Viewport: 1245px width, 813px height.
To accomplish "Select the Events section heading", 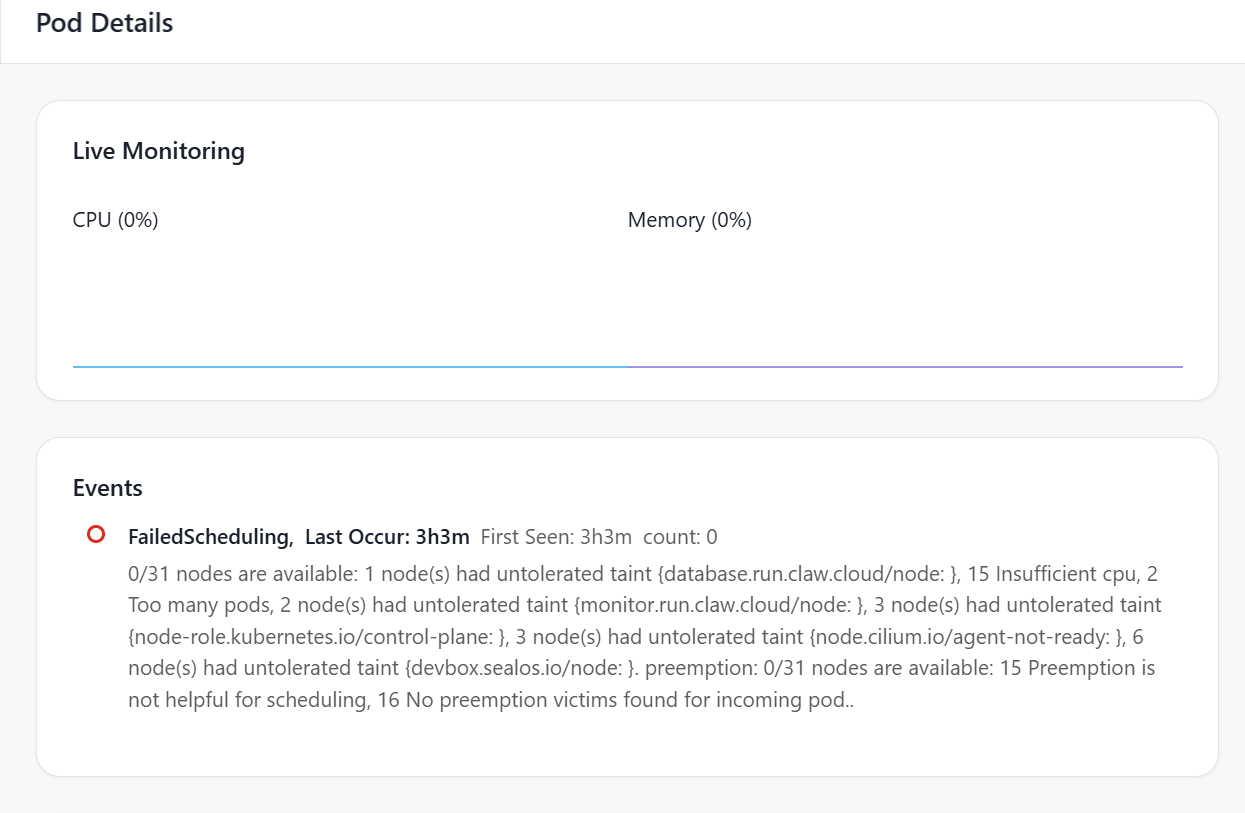I will [x=107, y=488].
